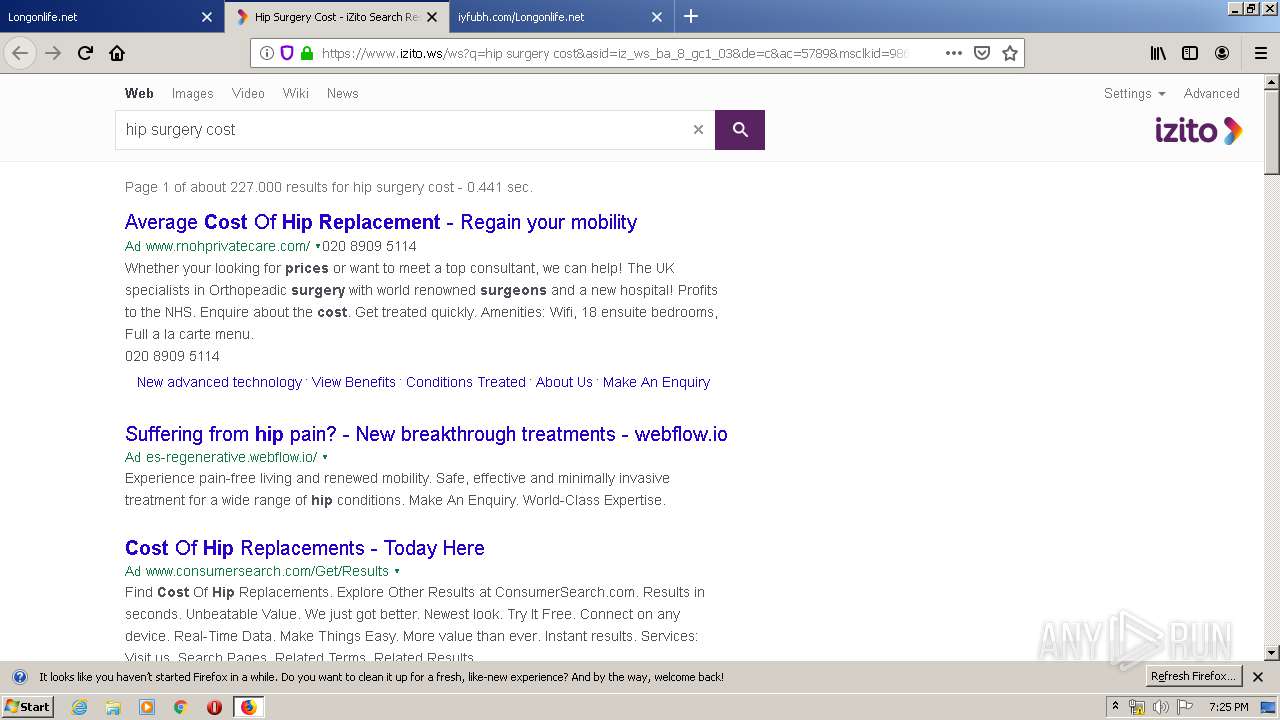The image size is (1280, 720).
Task: Open the Firefox hamburger menu
Action: tap(1260, 53)
